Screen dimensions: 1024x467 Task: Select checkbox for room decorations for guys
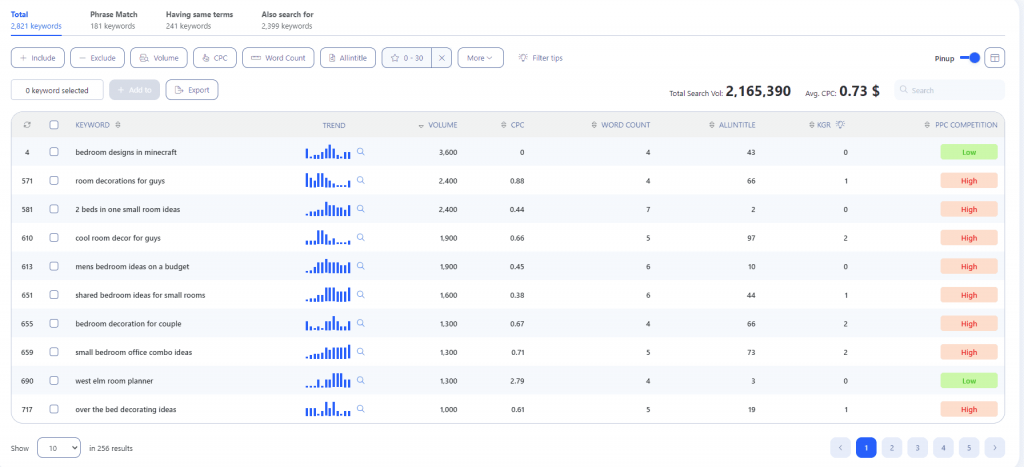54,180
